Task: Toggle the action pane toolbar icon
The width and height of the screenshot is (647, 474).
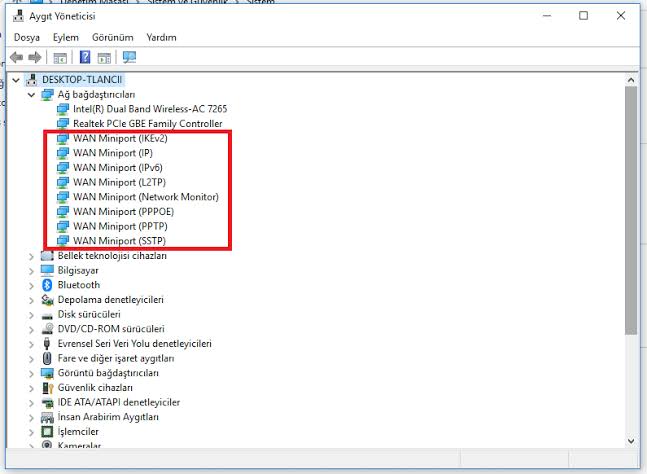Action: point(104,58)
